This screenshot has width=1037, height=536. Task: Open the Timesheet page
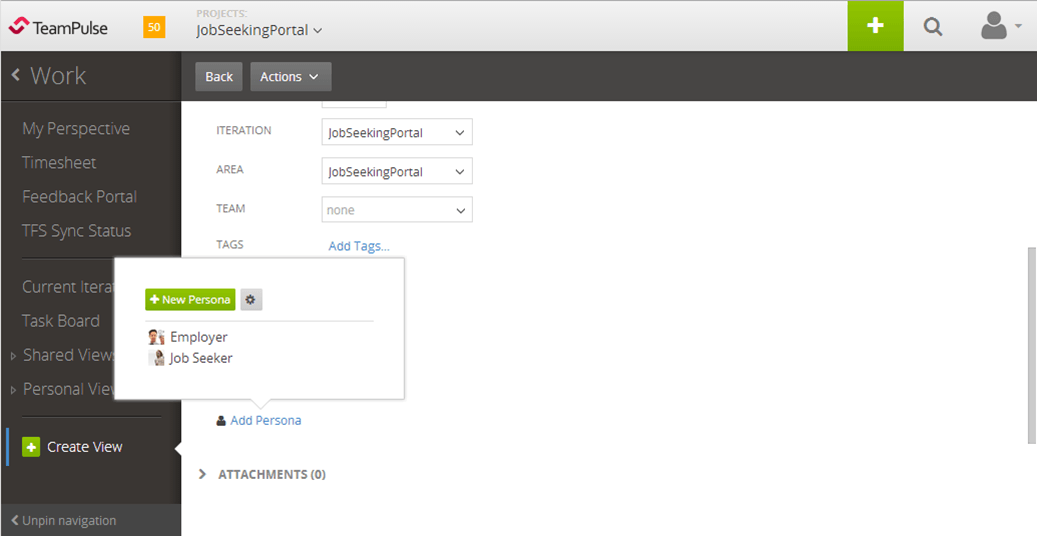tap(59, 162)
